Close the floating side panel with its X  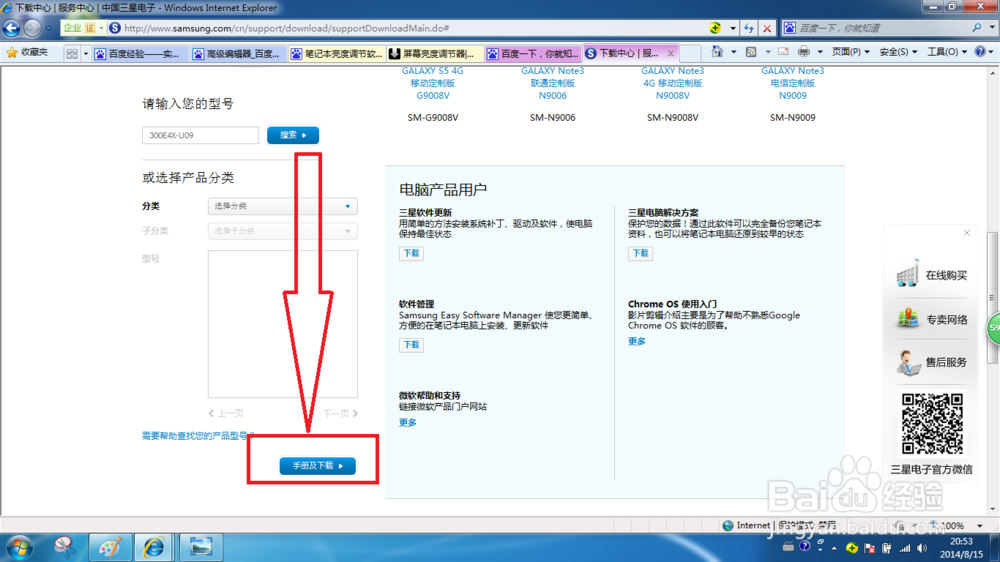(x=967, y=233)
